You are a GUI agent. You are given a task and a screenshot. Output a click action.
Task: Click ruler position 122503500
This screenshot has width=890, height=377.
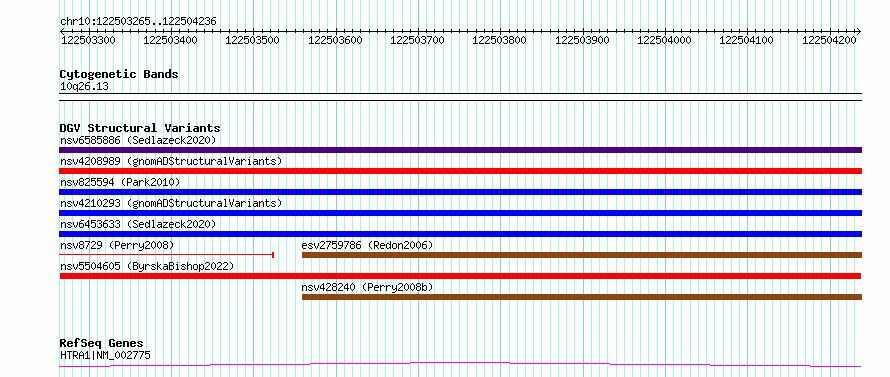click(252, 40)
